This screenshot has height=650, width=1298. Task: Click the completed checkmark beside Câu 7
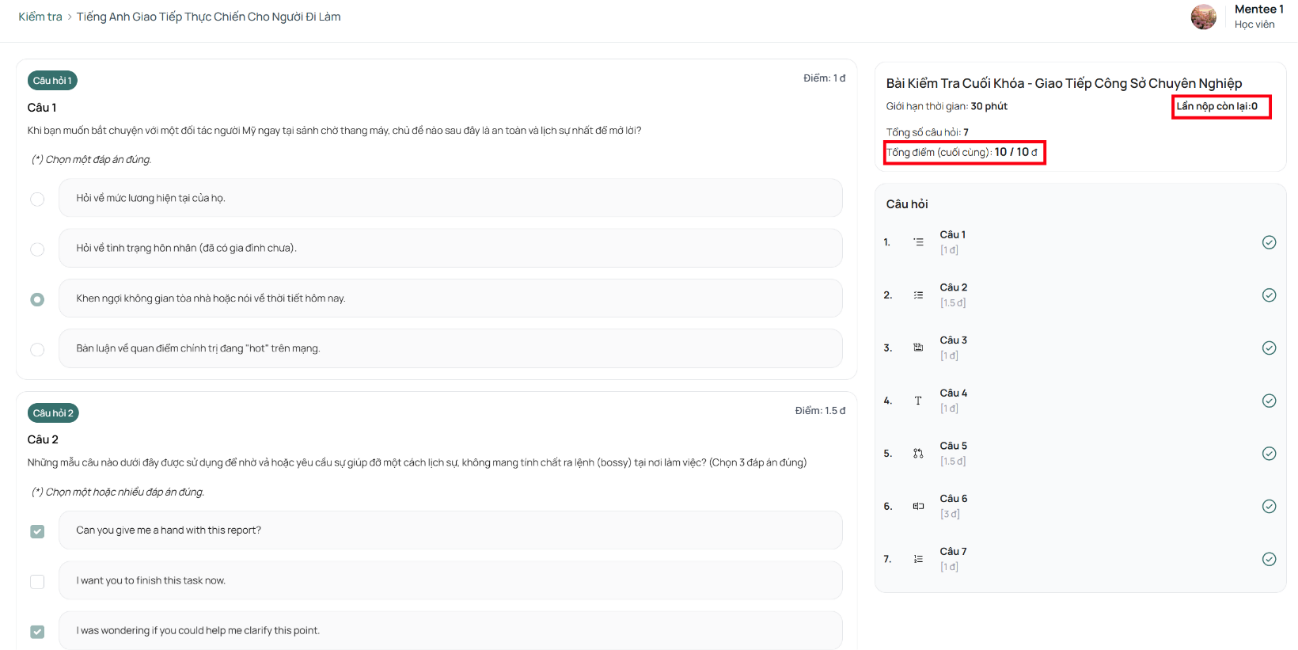pyautogui.click(x=1269, y=559)
